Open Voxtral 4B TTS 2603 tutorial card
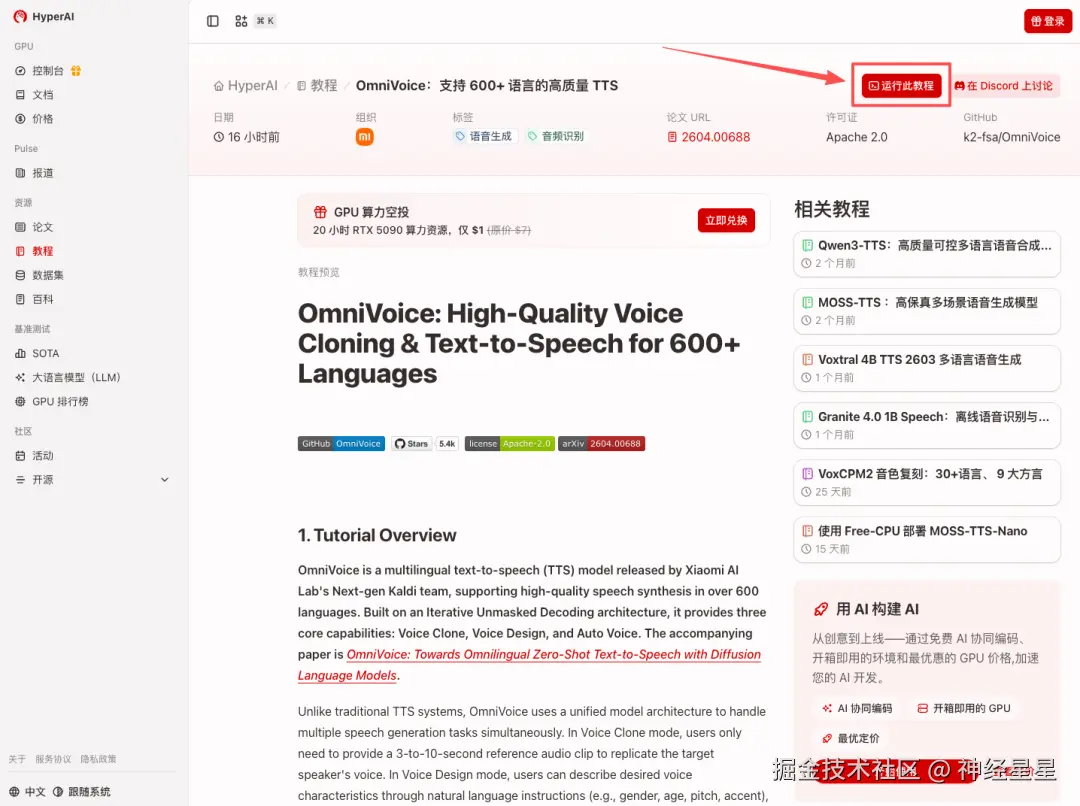 926,369
